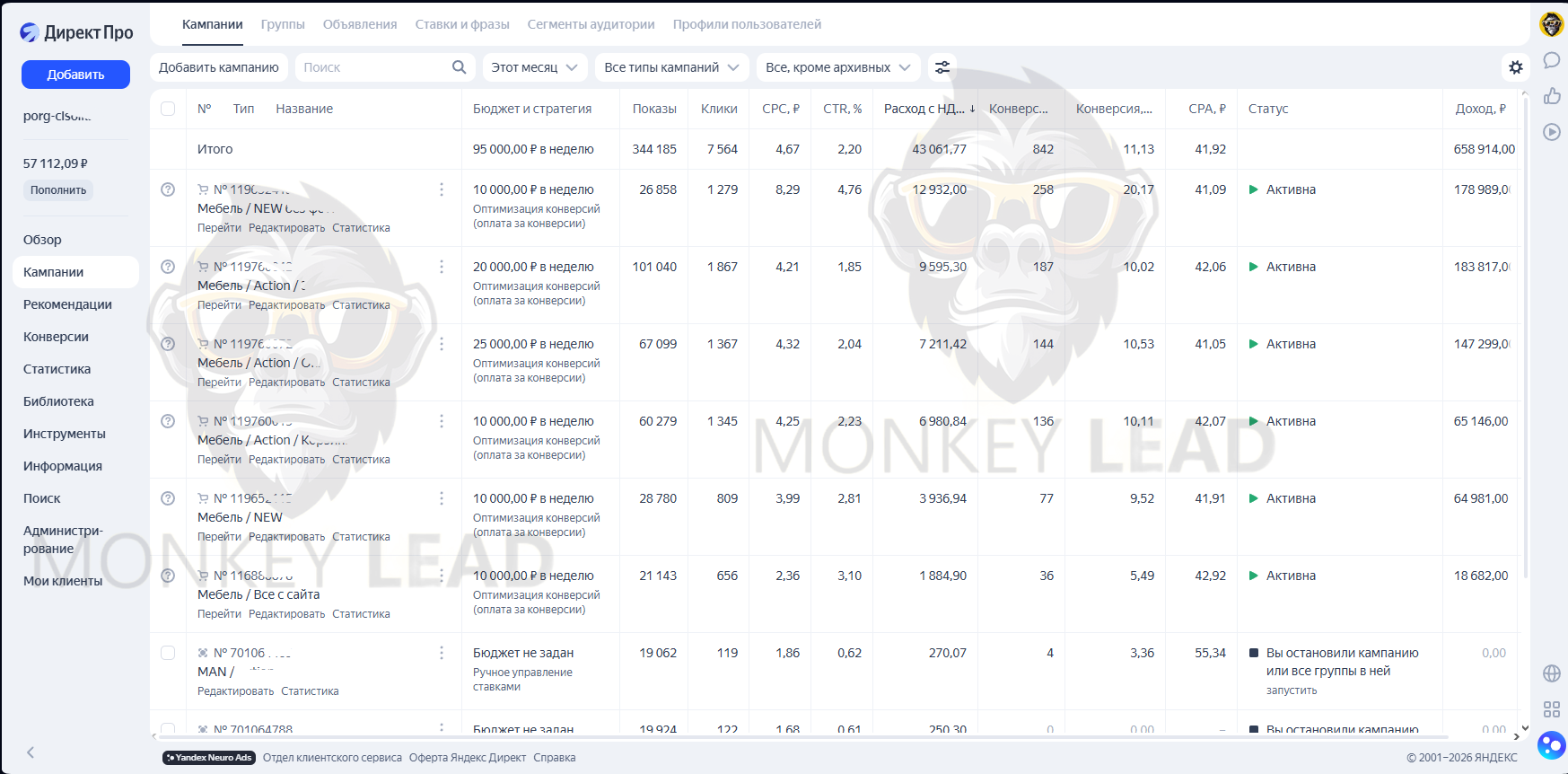Switch to the 'Объявления' tab
This screenshot has height=774, width=1568.
359,24
